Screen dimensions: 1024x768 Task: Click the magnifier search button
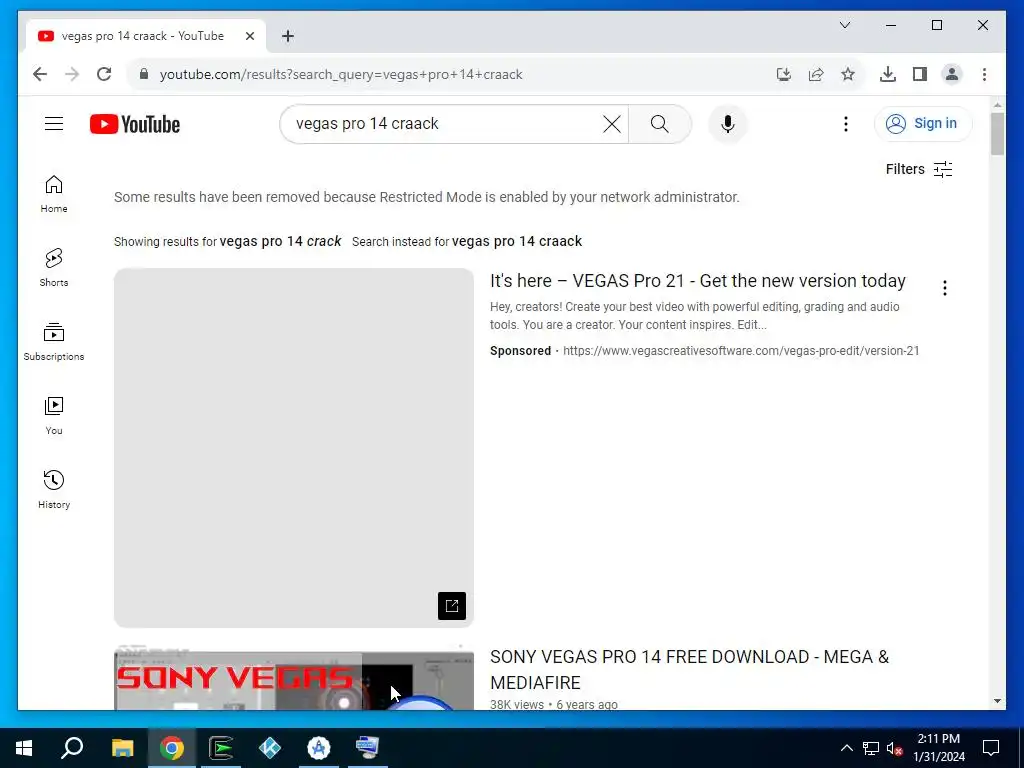660,124
